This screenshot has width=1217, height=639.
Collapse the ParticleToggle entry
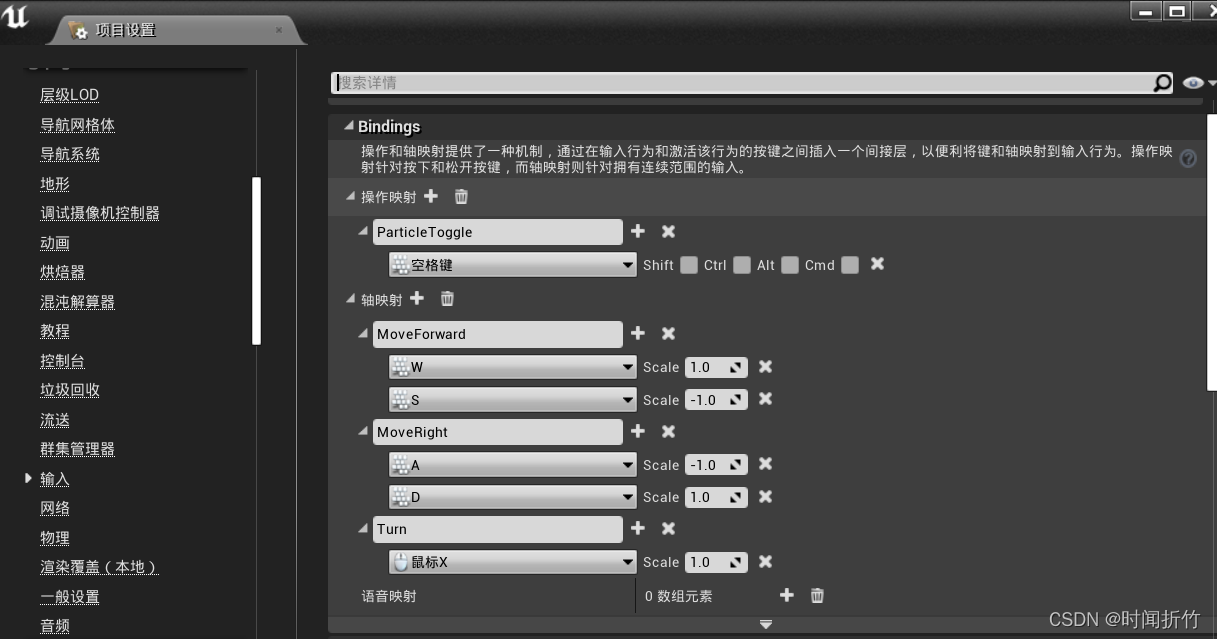(364, 232)
